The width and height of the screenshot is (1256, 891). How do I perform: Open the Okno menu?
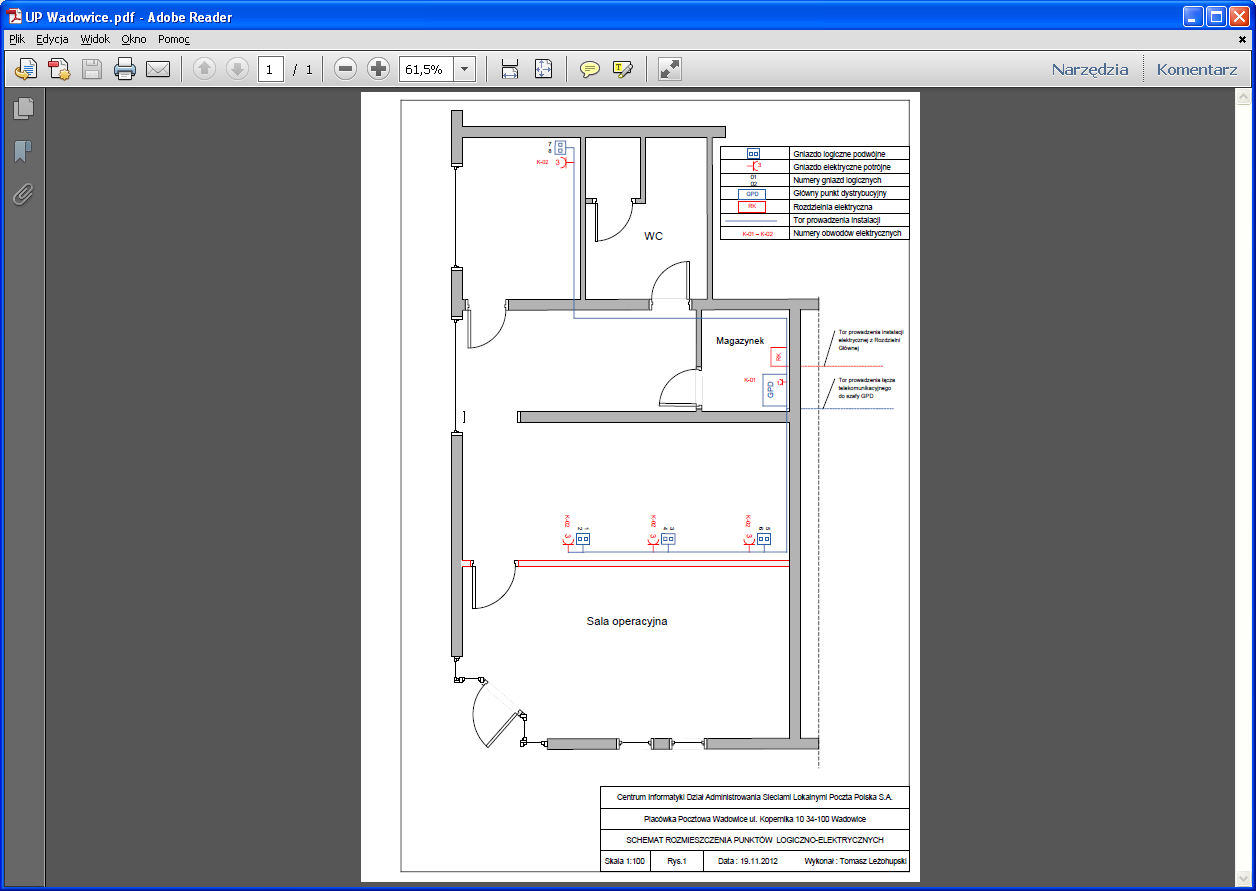click(134, 39)
